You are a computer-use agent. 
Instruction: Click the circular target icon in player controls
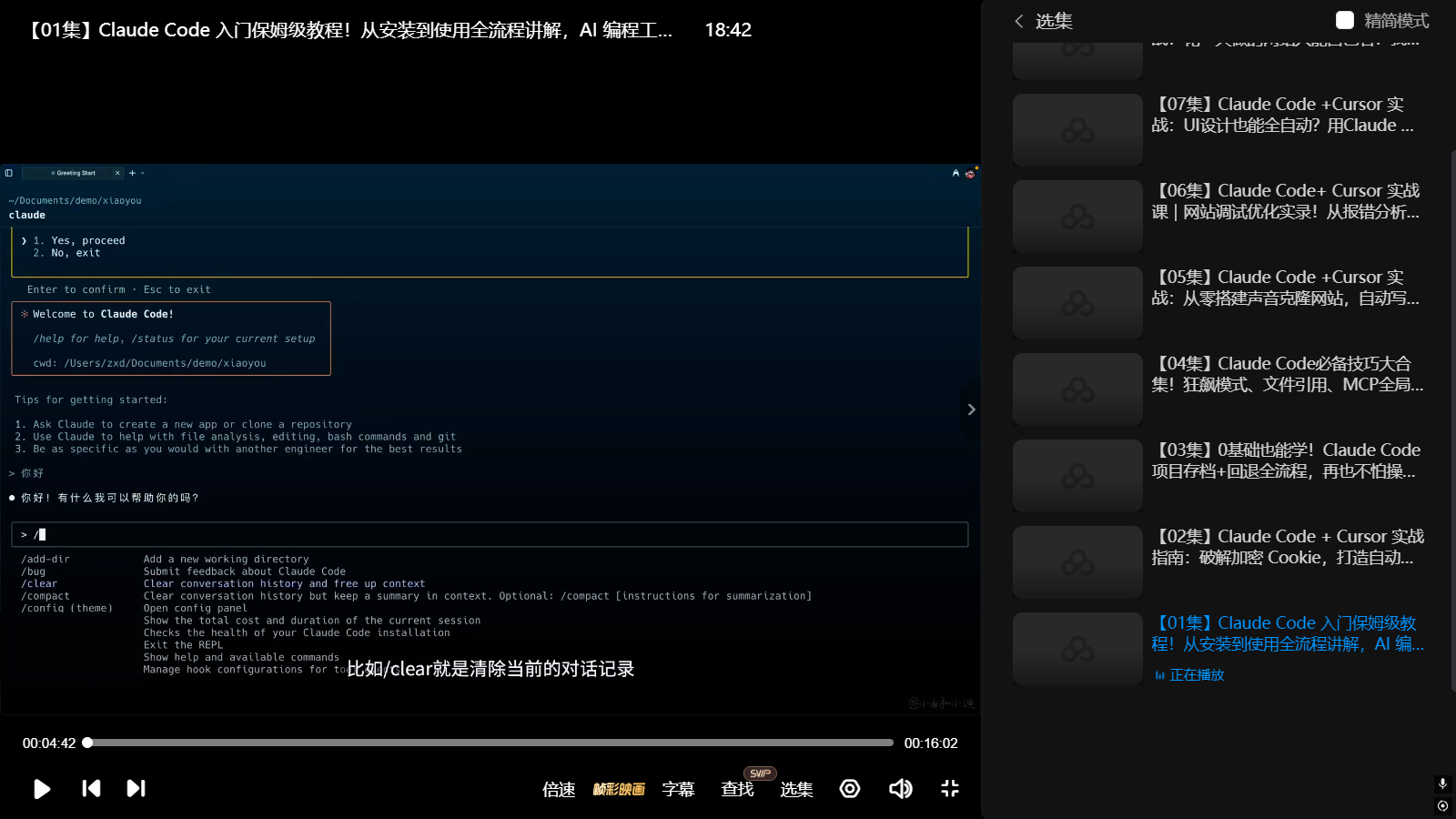pyautogui.click(x=850, y=788)
